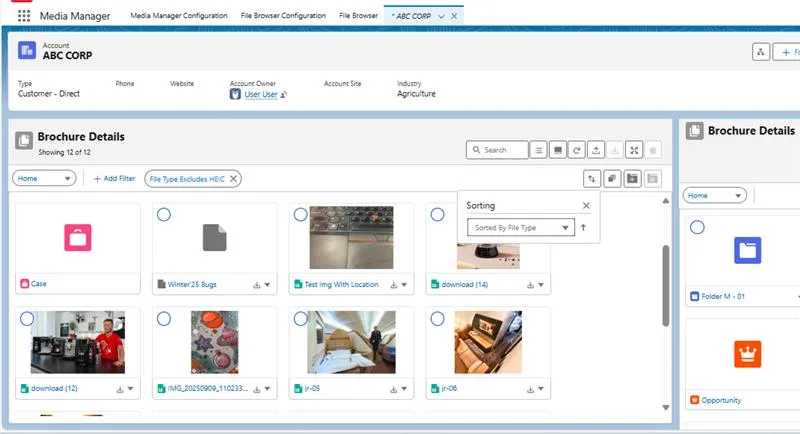The image size is (800, 434).
Task: Open the Case folder label
Action: pos(39,284)
